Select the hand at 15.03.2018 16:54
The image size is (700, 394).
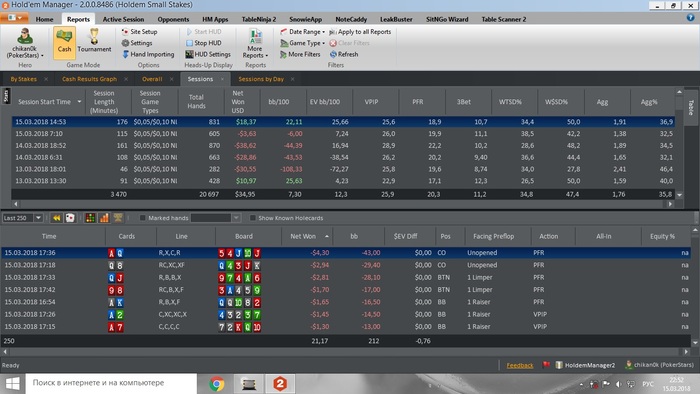346,302
